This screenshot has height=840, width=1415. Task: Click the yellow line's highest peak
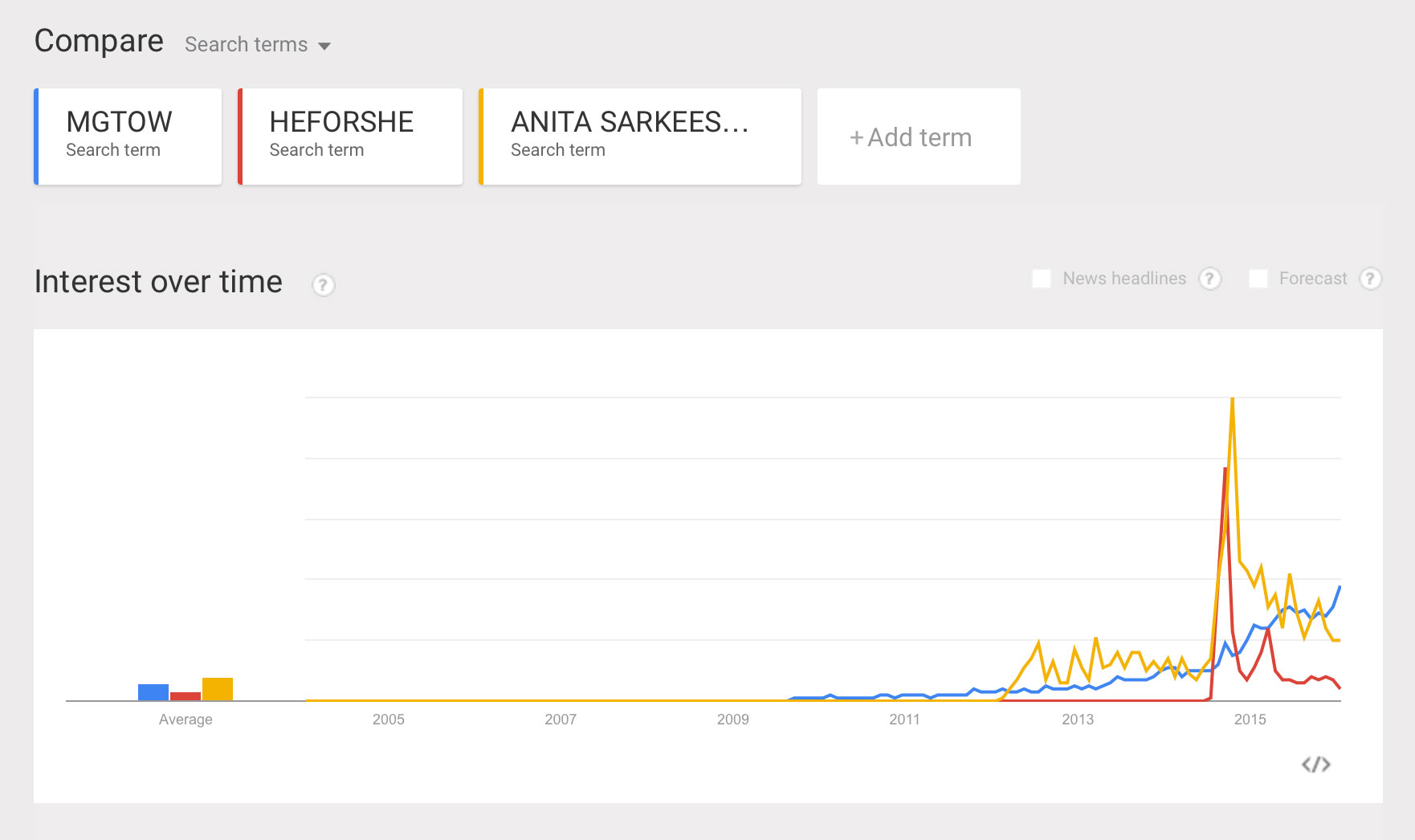pyautogui.click(x=1232, y=400)
